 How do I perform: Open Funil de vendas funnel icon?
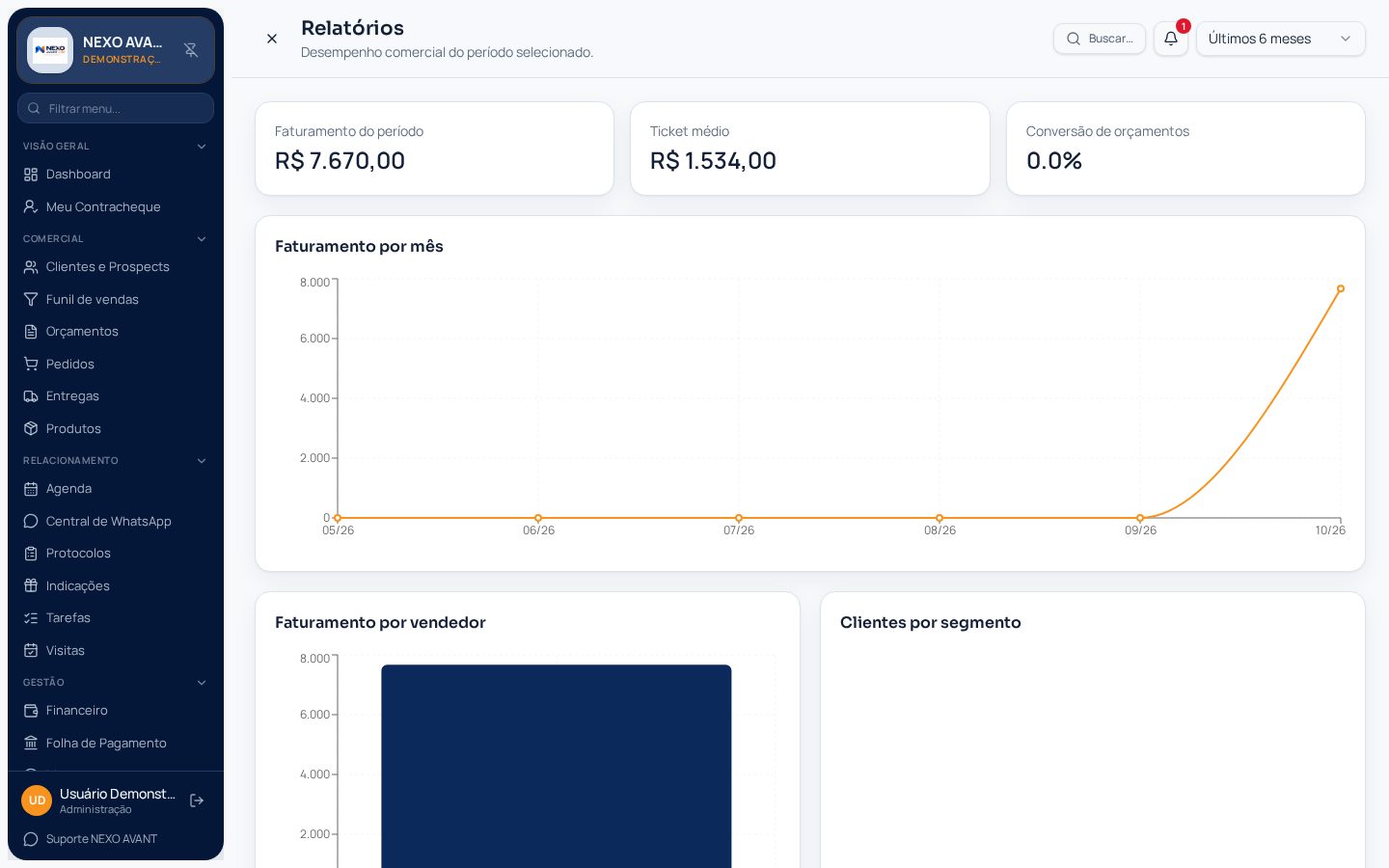31,300
